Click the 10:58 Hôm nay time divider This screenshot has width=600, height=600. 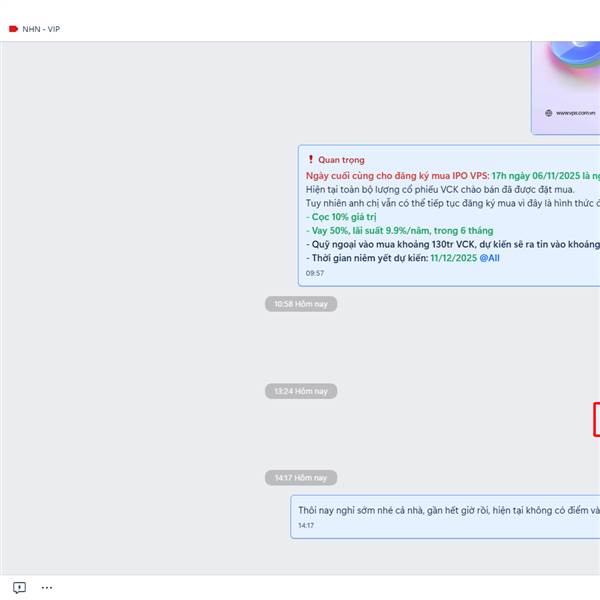coord(301,304)
